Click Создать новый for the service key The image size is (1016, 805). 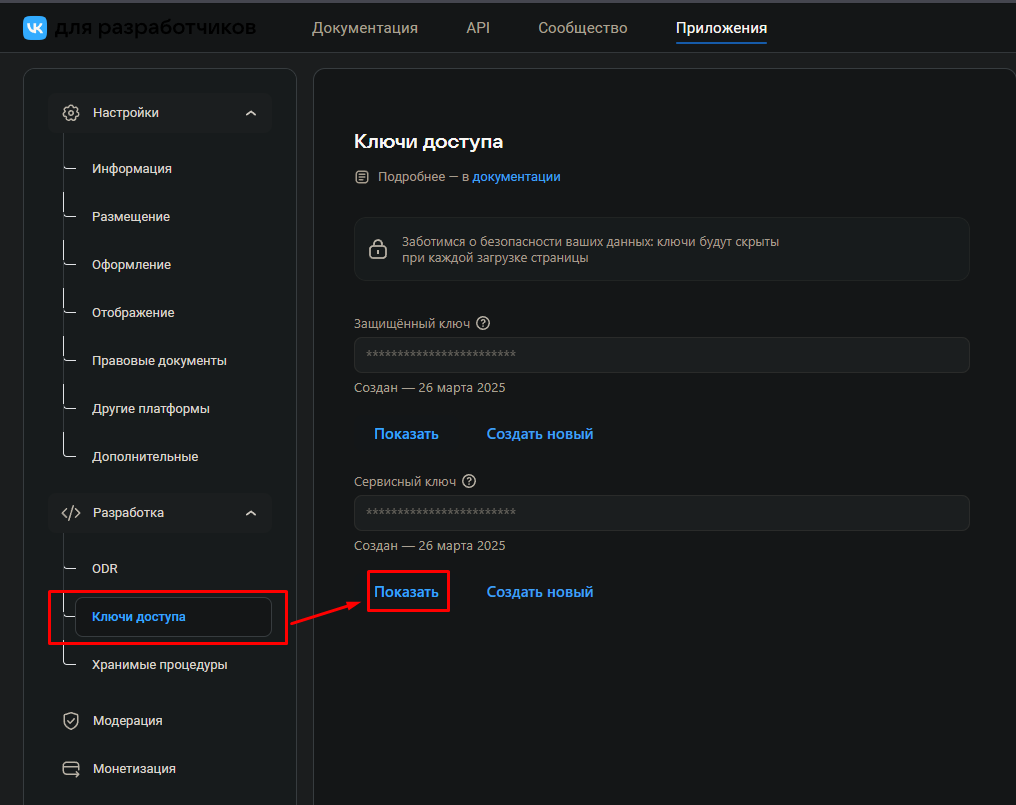point(539,591)
